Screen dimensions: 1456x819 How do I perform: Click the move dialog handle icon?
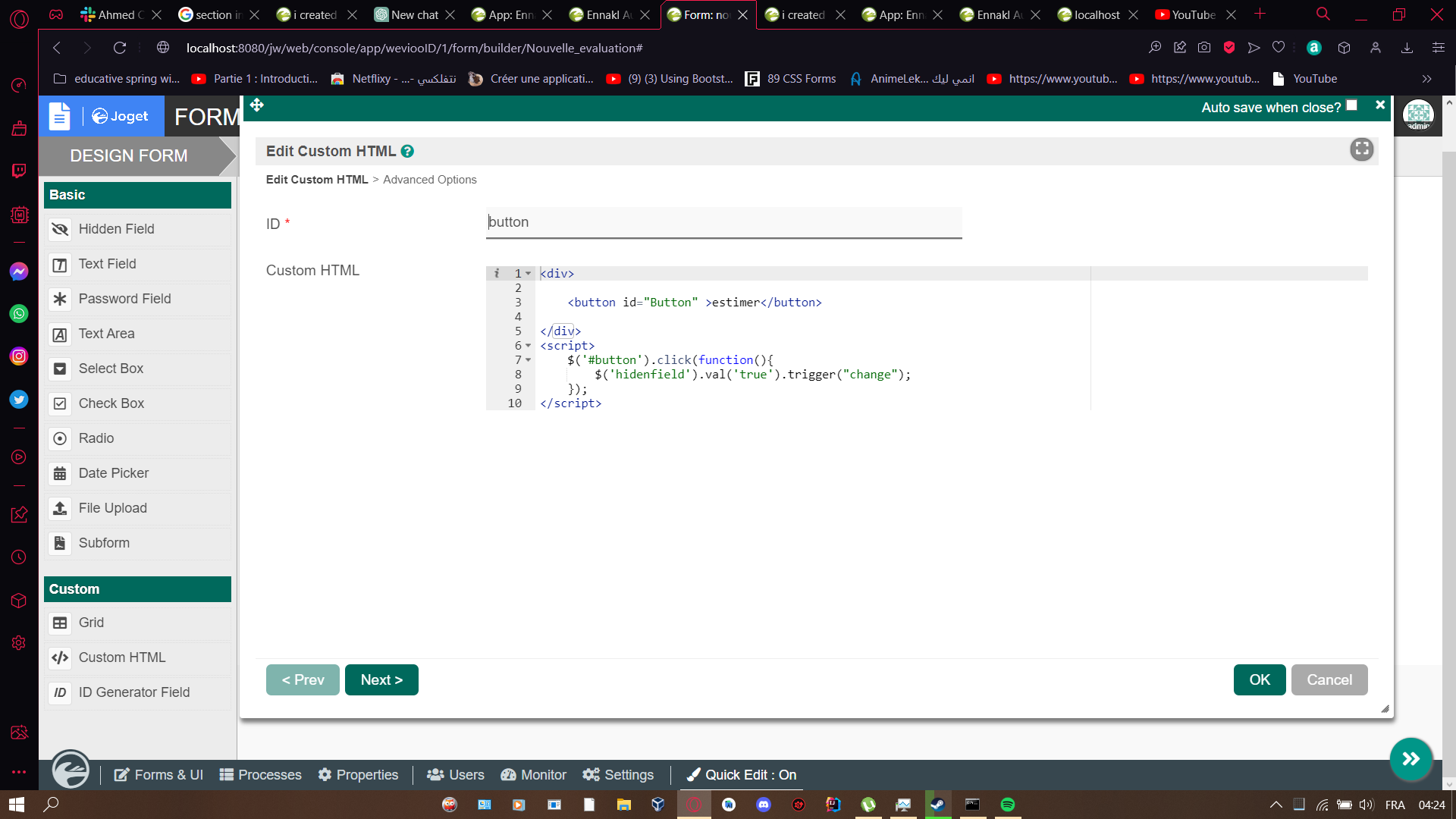point(257,105)
